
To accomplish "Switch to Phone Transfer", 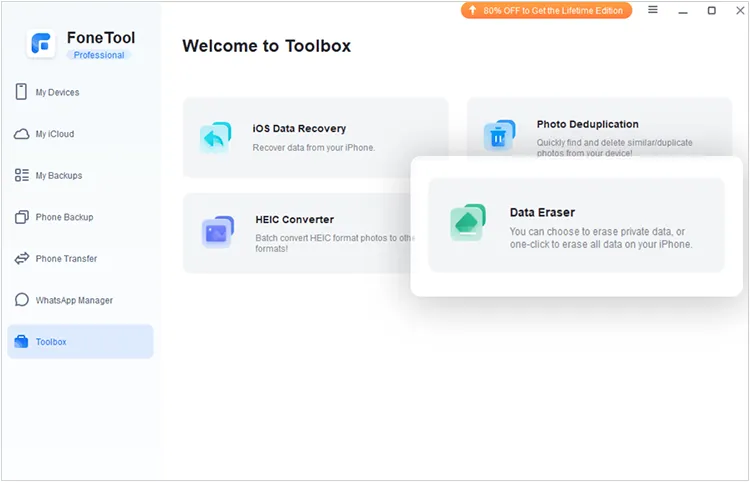I will click(80, 259).
